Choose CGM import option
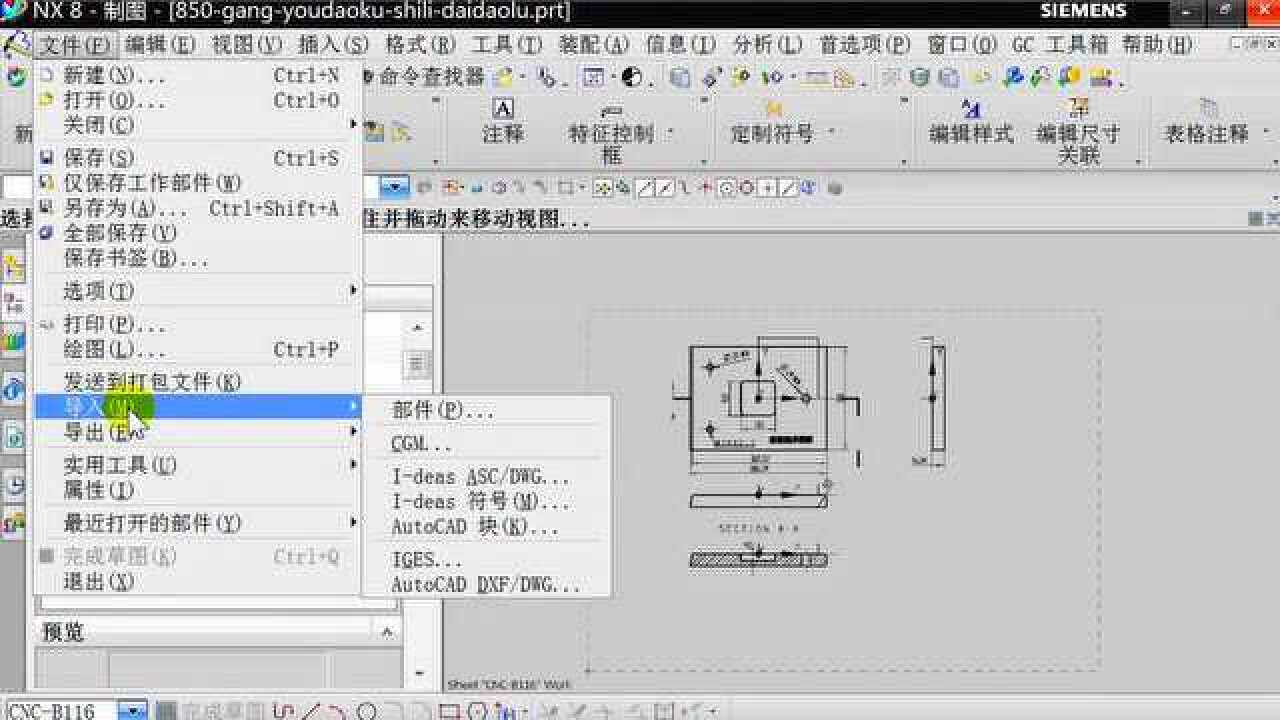 (487, 443)
